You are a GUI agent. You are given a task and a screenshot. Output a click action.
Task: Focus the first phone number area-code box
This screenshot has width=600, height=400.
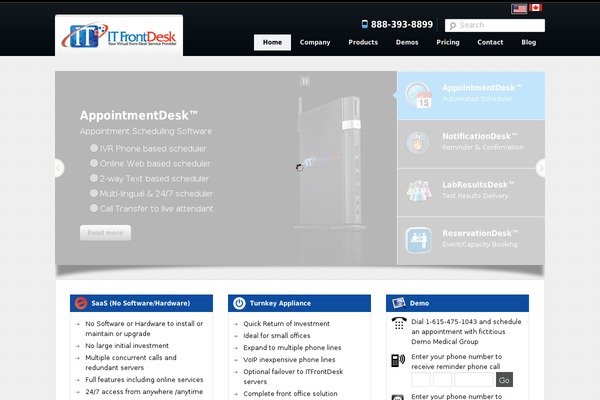pos(421,380)
